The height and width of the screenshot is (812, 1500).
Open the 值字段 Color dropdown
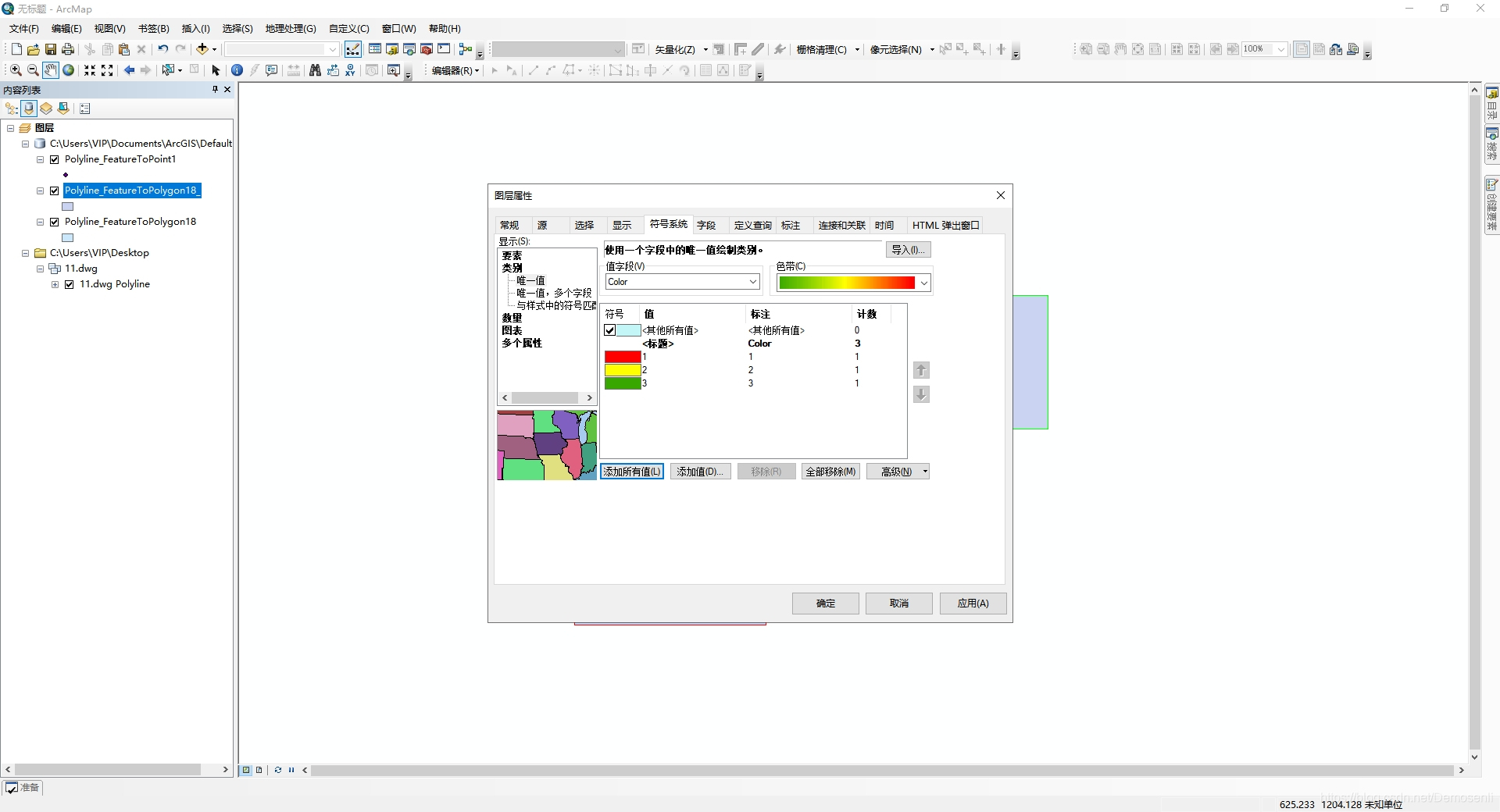click(753, 282)
